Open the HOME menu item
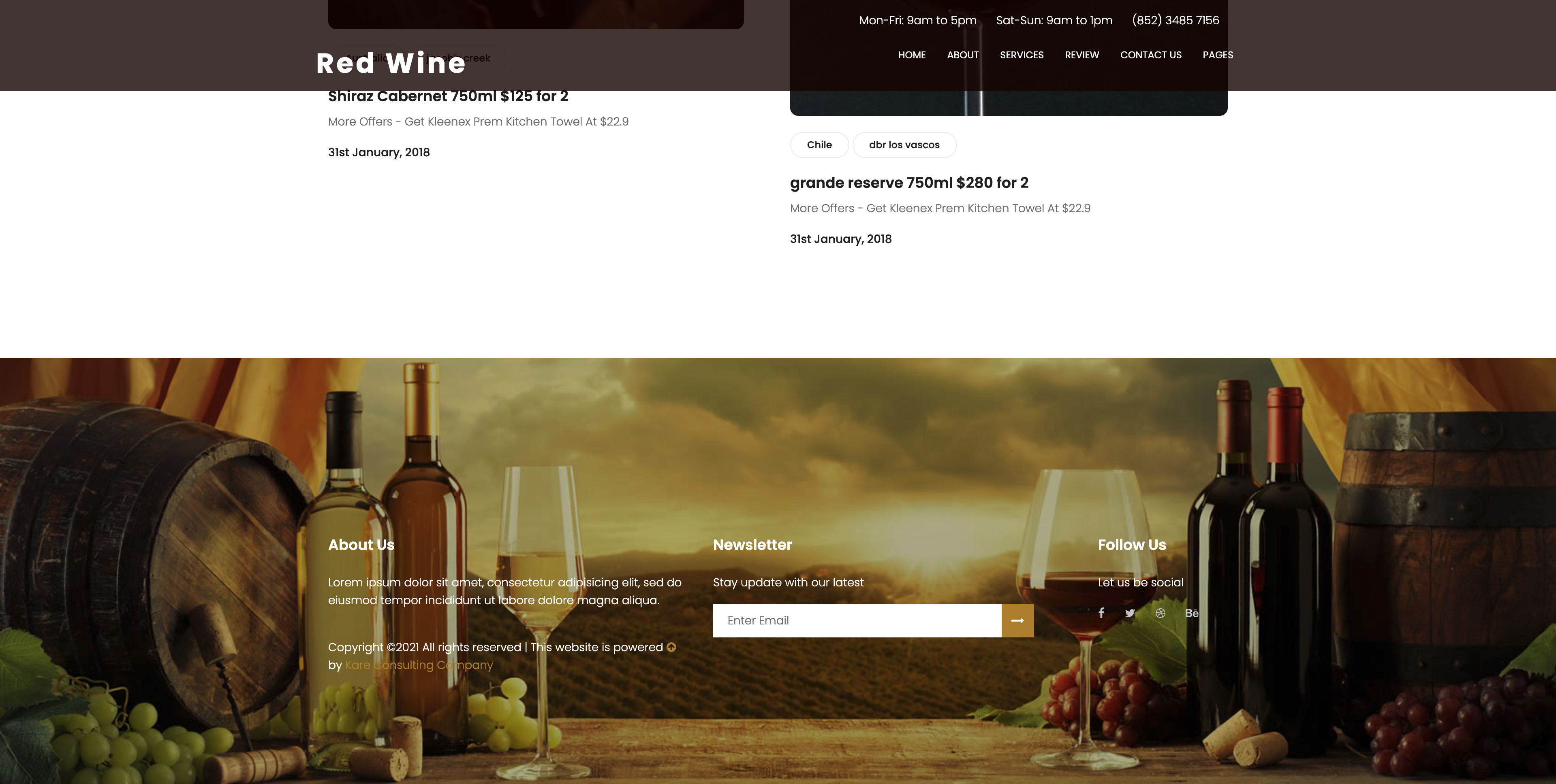The width and height of the screenshot is (1556, 784). click(912, 55)
